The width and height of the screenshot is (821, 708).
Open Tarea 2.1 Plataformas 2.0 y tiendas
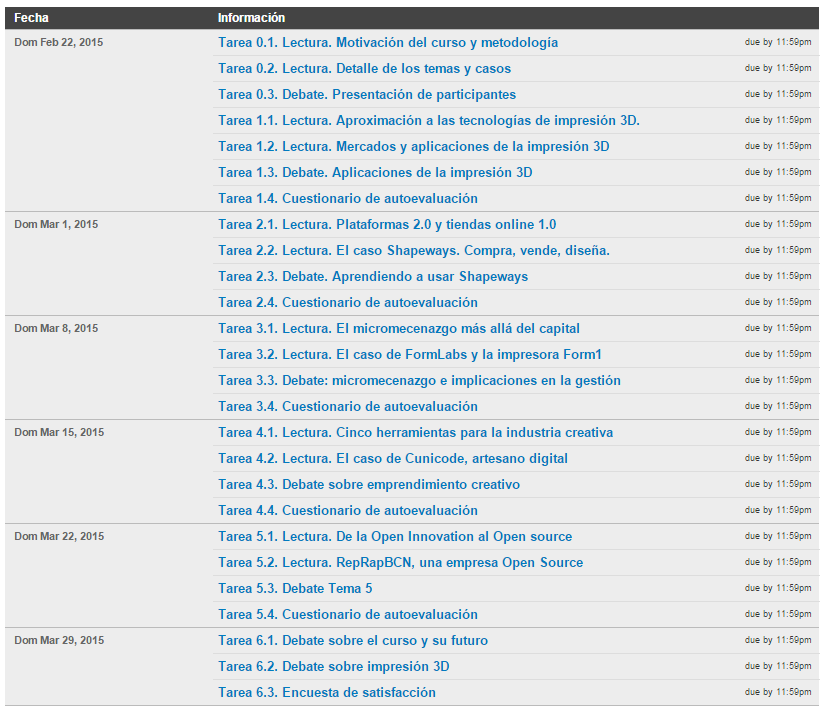387,225
